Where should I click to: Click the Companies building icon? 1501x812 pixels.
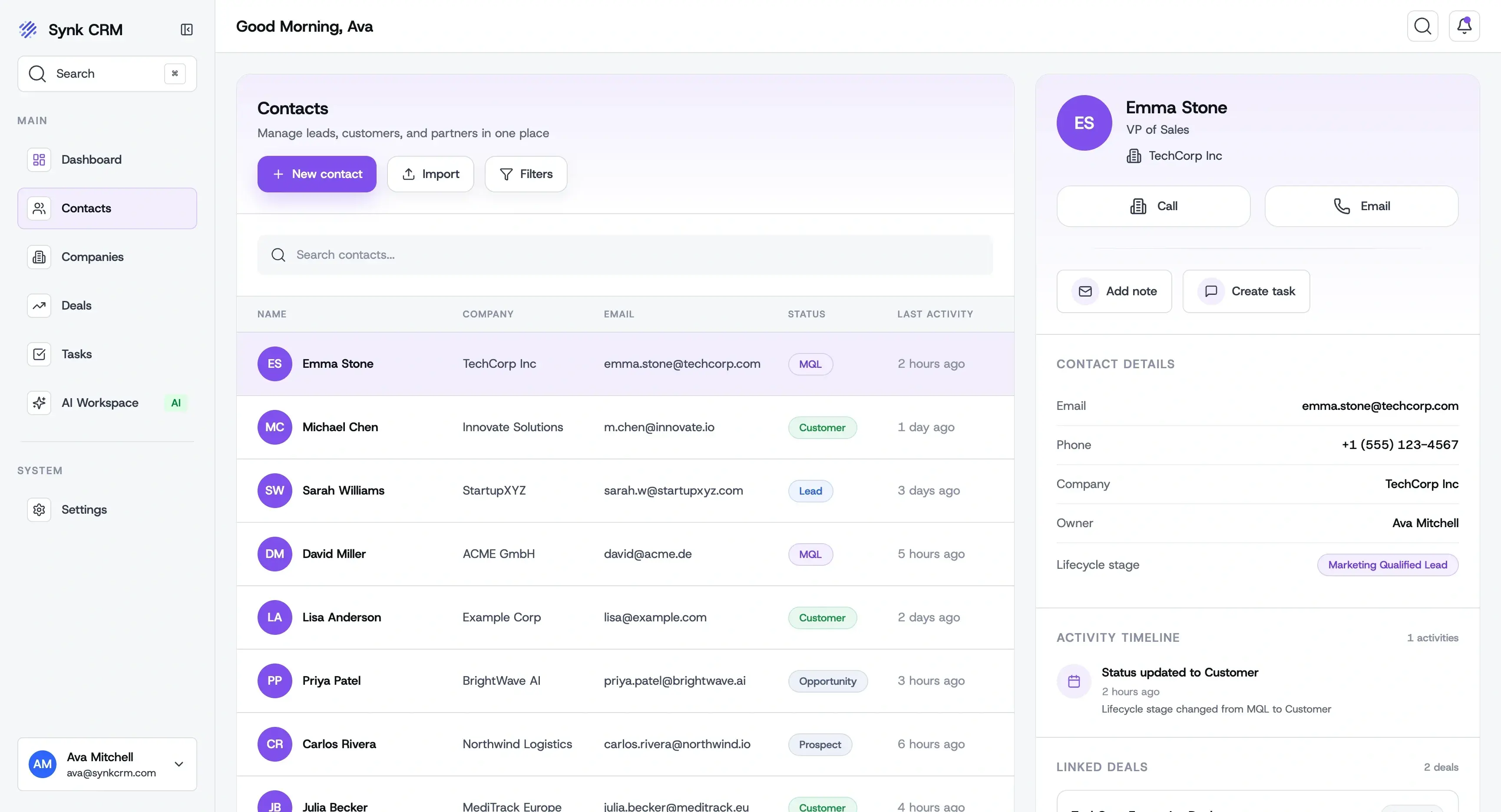pos(39,256)
